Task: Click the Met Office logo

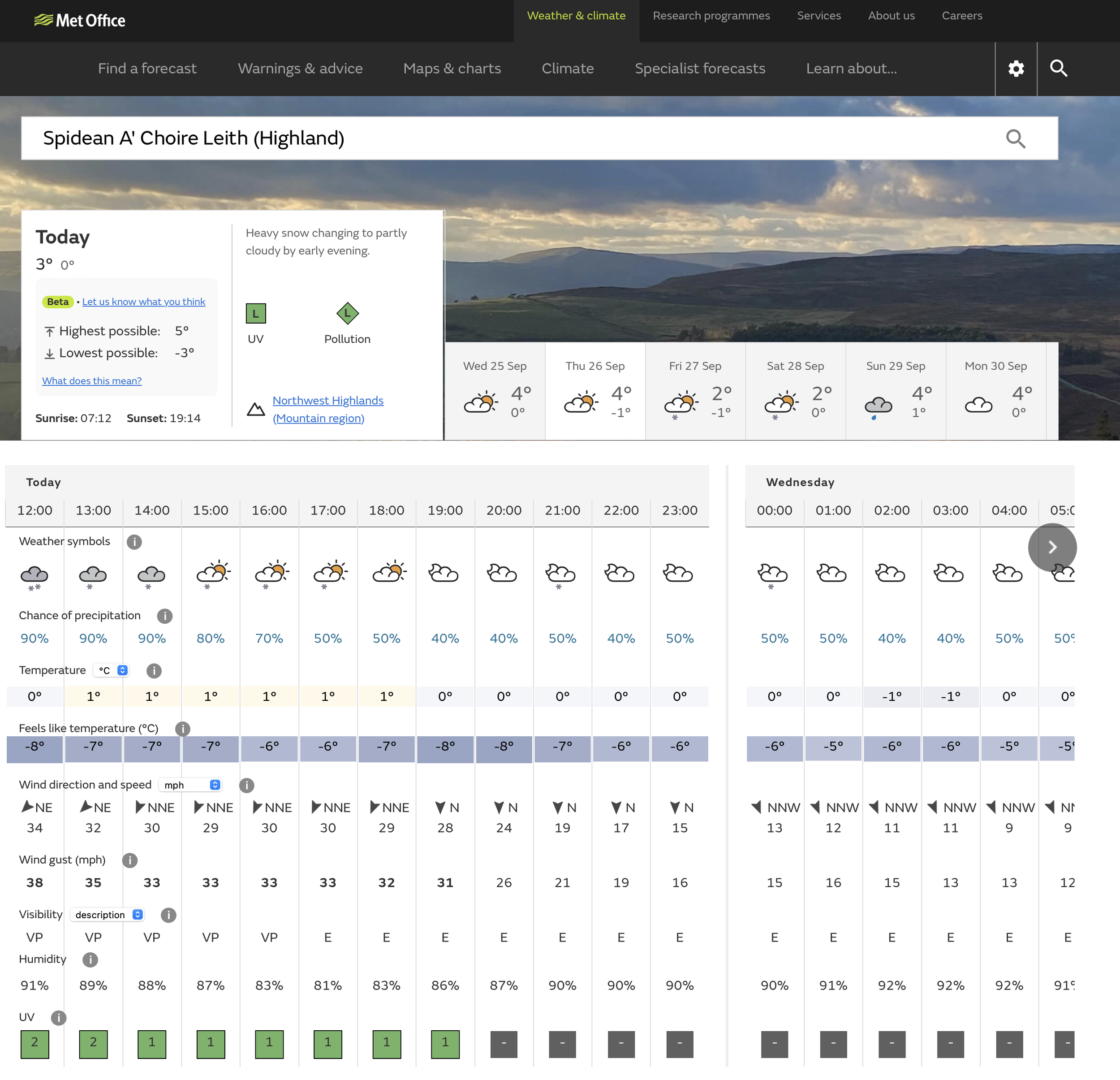Action: click(x=80, y=21)
